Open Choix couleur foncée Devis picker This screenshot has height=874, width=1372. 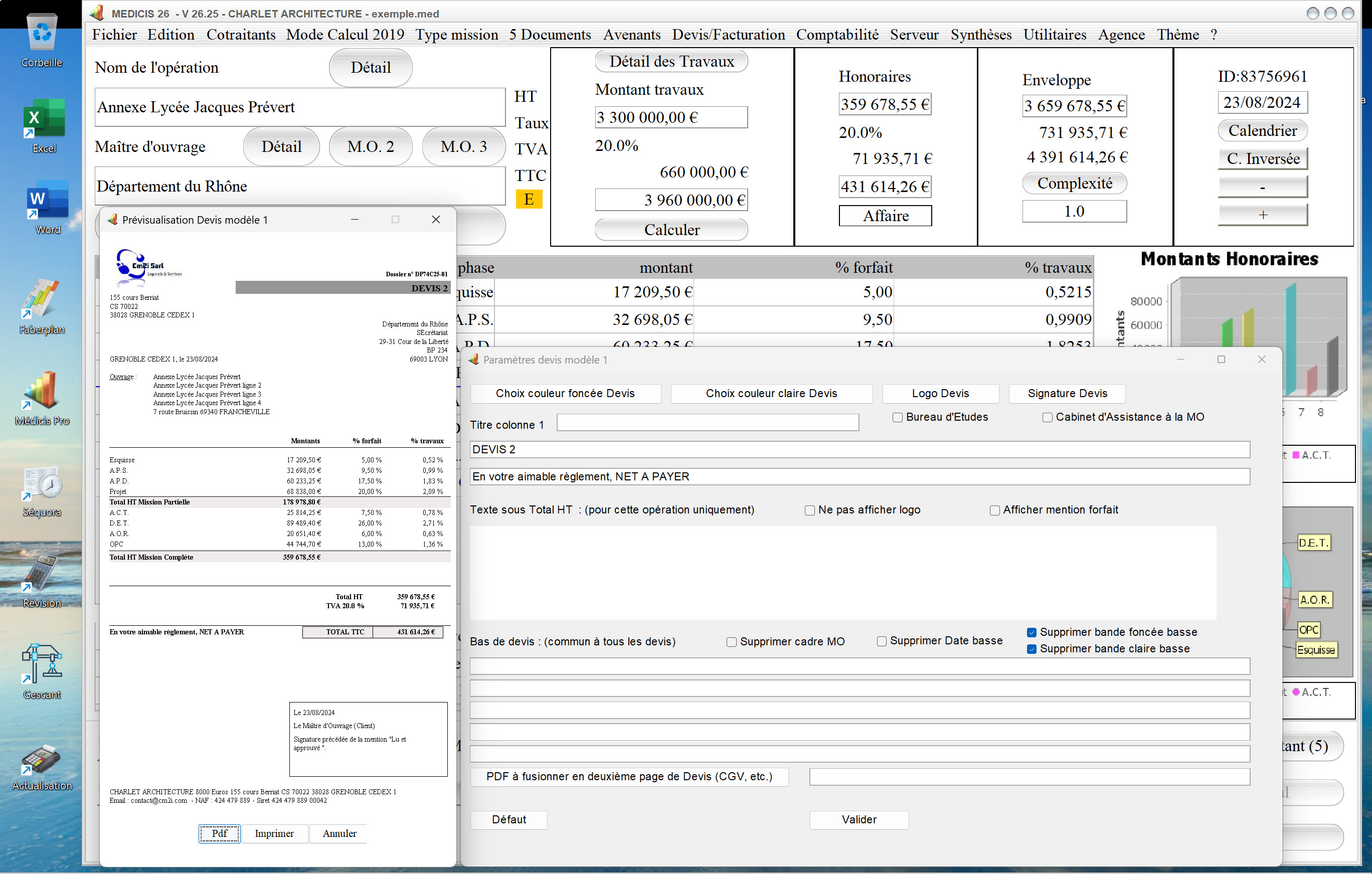point(565,393)
